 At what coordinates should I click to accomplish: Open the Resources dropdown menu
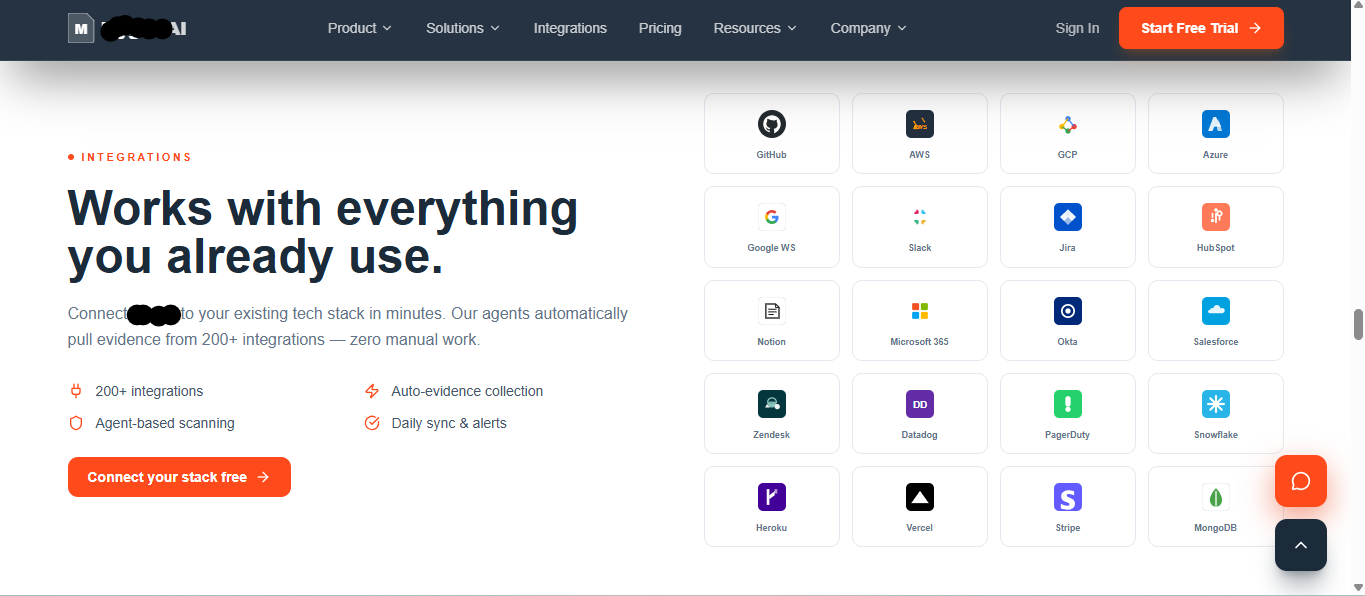coord(754,28)
